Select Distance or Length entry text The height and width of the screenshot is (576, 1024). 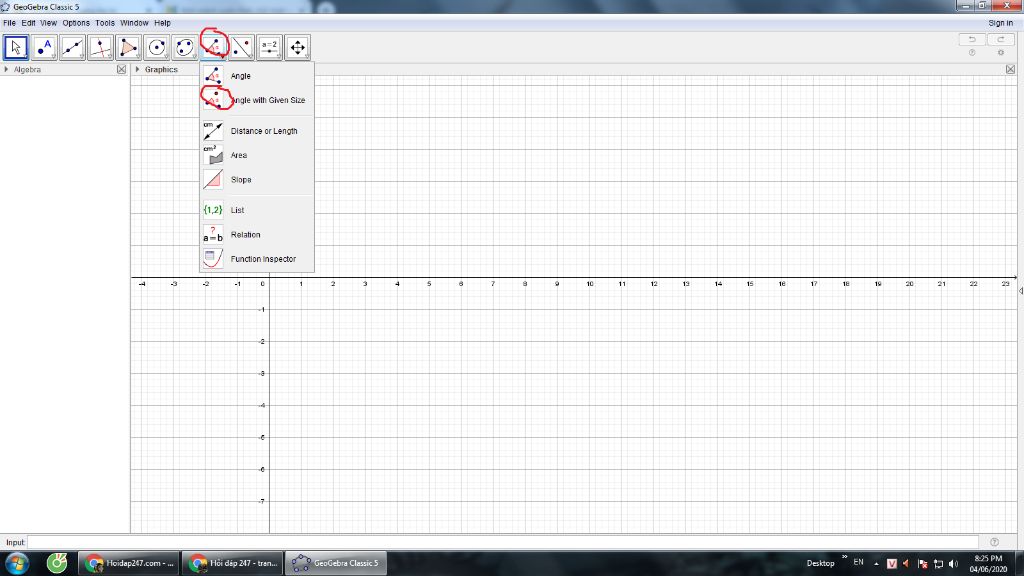(x=264, y=131)
